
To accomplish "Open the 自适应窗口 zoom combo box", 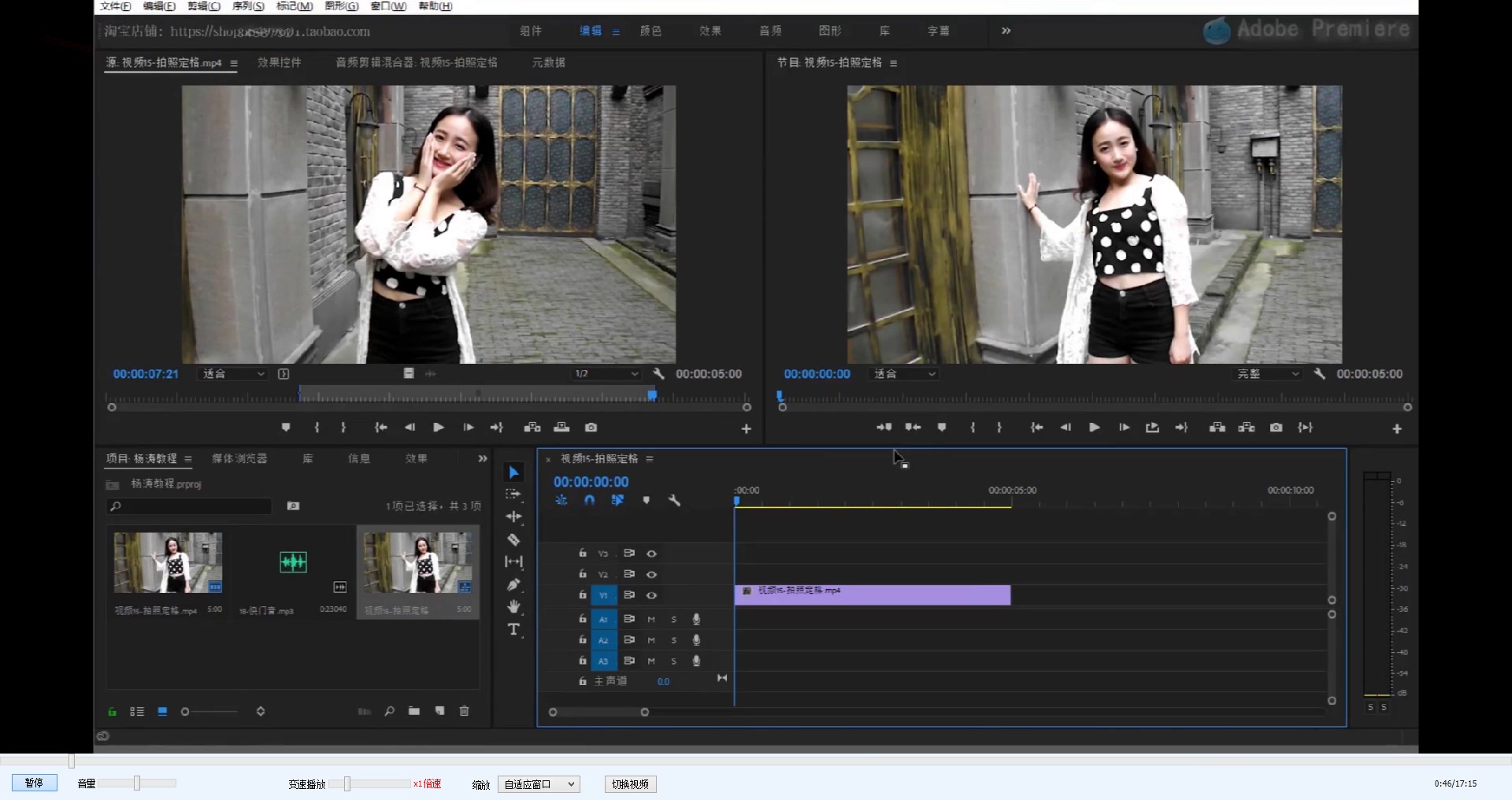I will (539, 784).
